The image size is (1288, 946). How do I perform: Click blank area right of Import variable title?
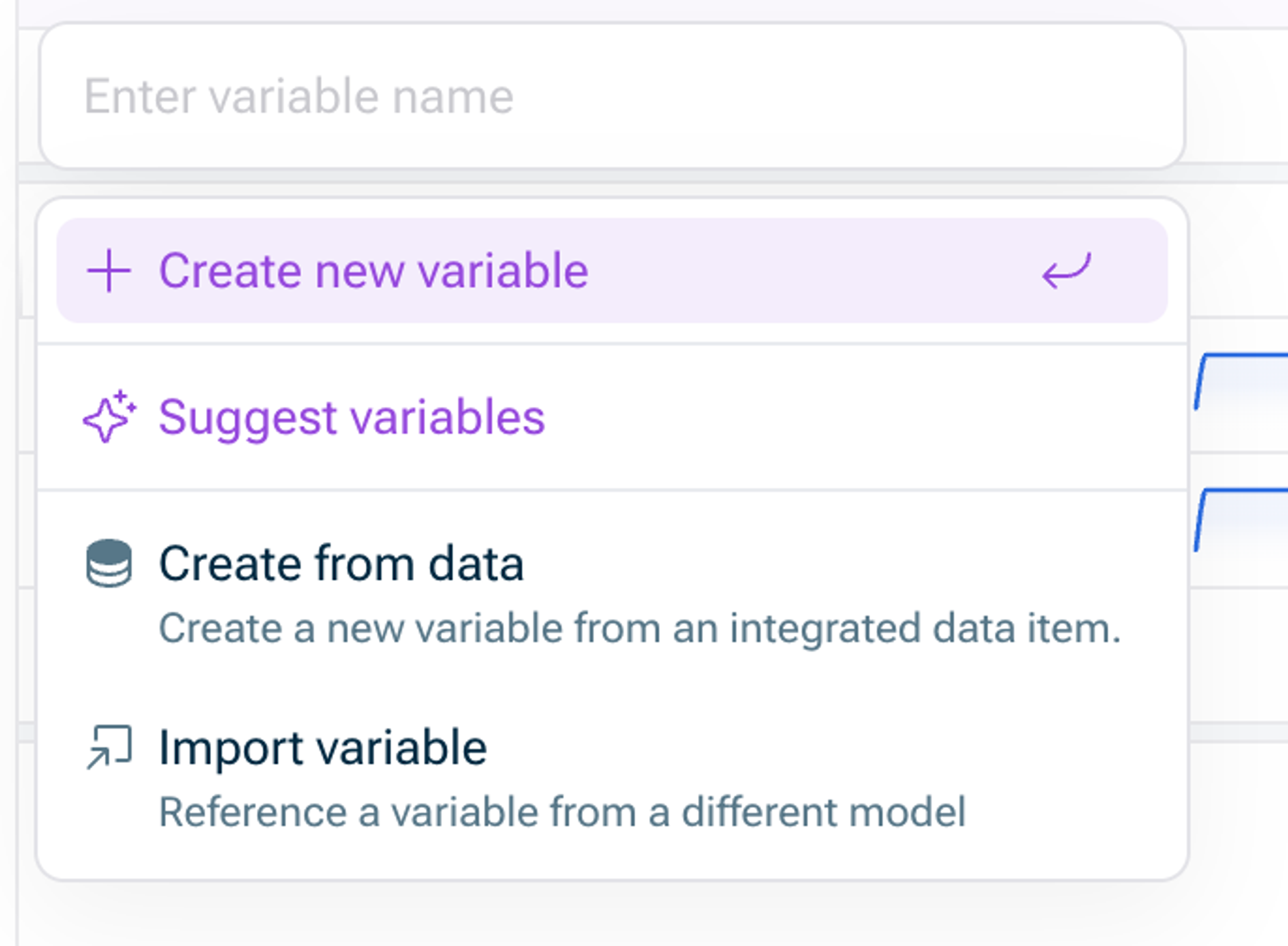pyautogui.click(x=830, y=747)
